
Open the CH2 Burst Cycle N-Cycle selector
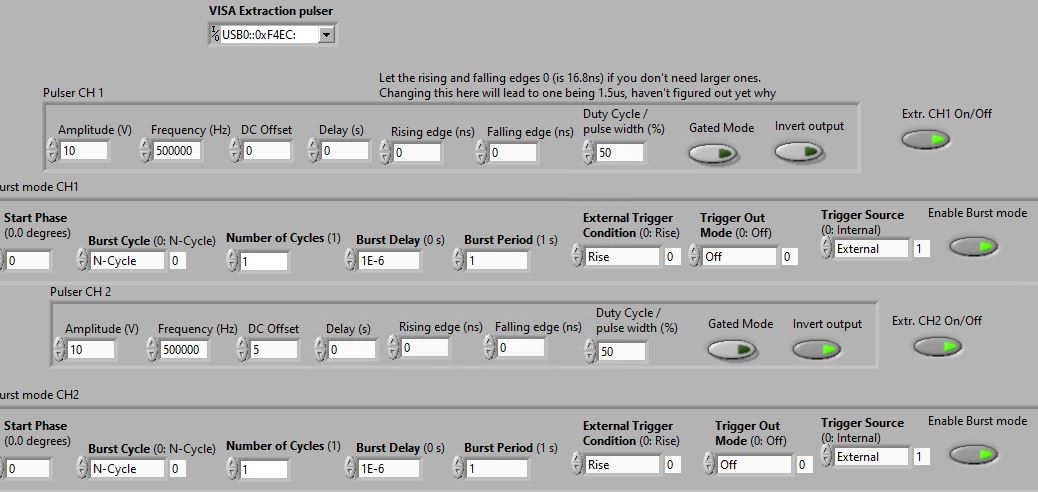[x=127, y=468]
